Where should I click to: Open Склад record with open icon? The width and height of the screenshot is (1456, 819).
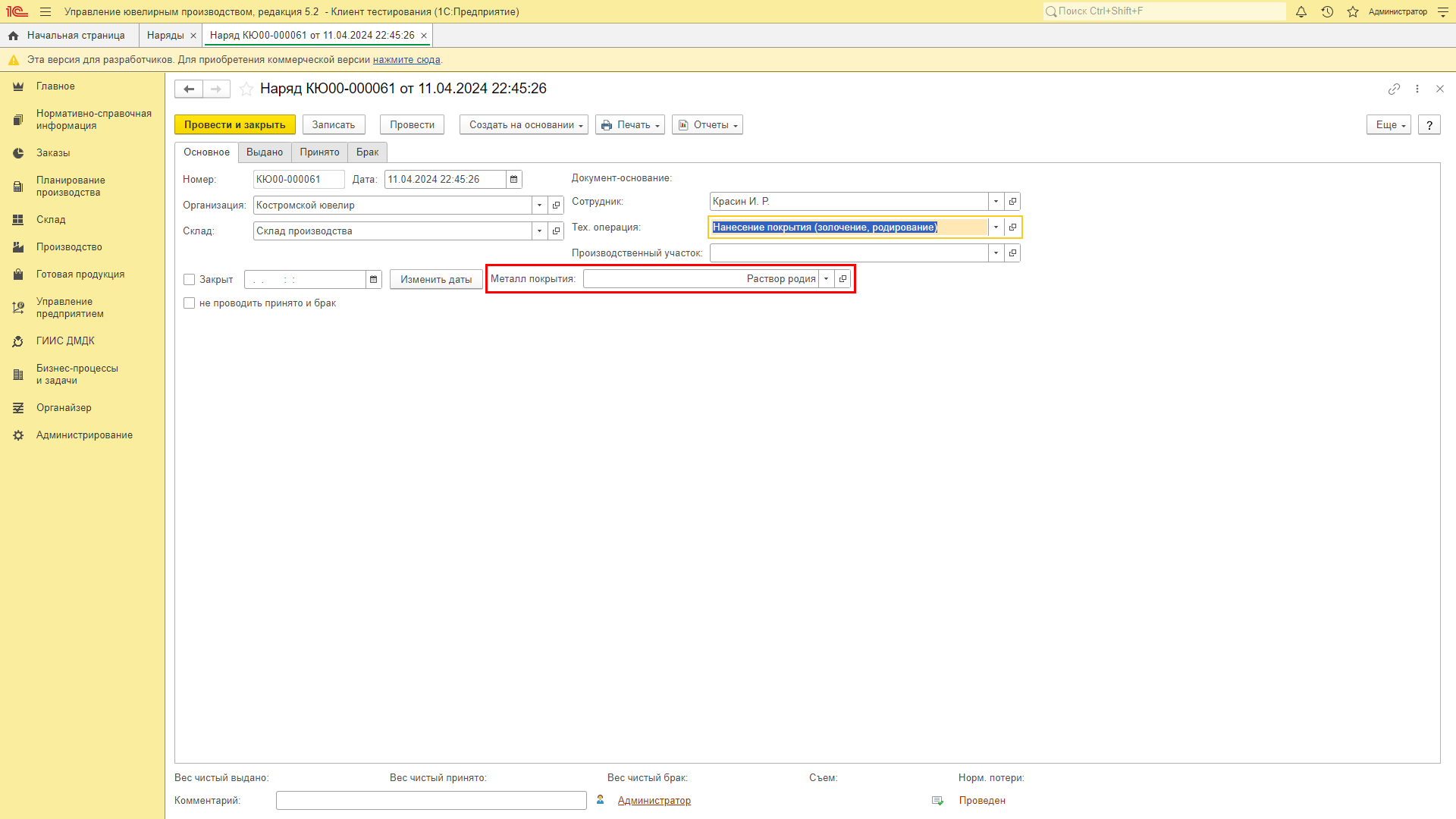click(556, 231)
